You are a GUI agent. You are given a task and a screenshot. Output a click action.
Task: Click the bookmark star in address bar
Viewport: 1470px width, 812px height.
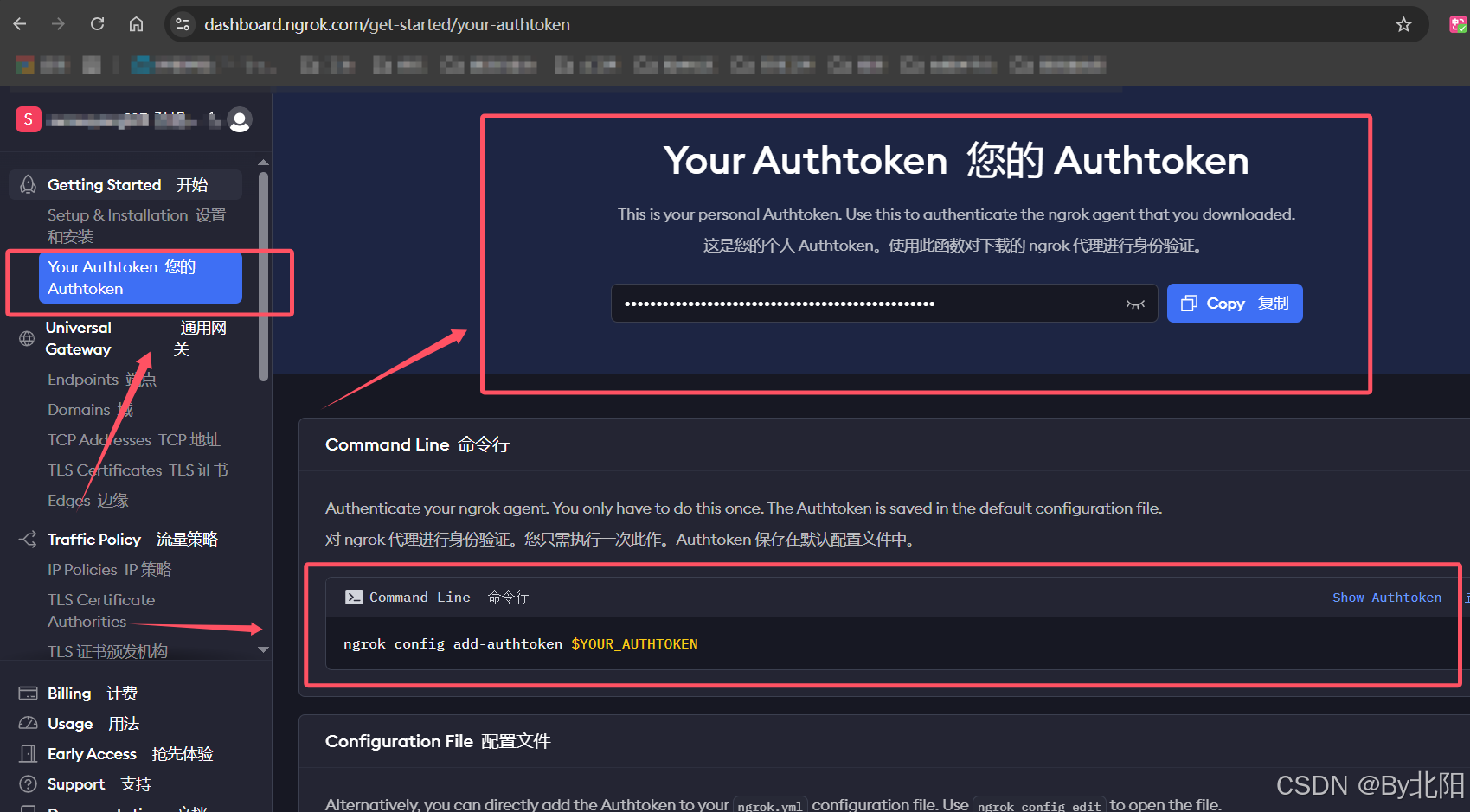click(1403, 23)
